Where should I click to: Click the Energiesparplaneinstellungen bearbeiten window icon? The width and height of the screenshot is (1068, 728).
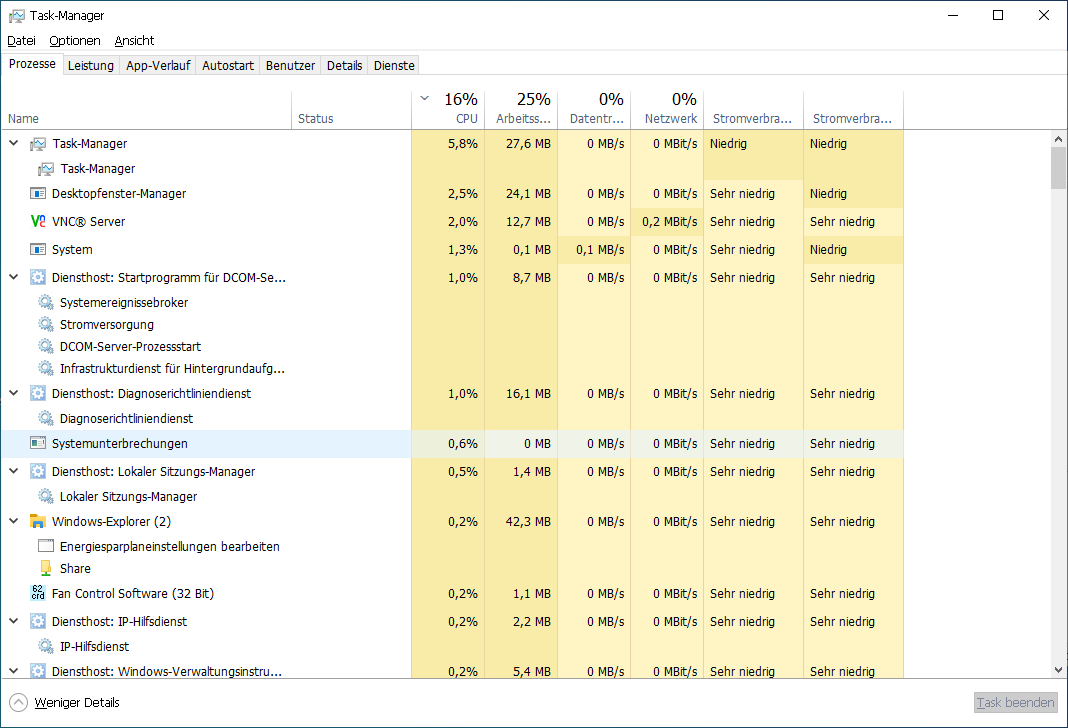46,546
